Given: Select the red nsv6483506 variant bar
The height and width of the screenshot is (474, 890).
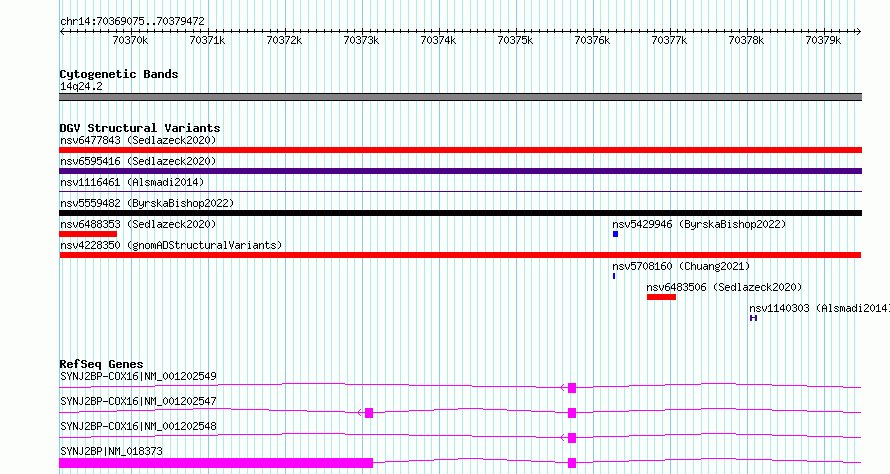Looking at the screenshot, I should pos(661,297).
